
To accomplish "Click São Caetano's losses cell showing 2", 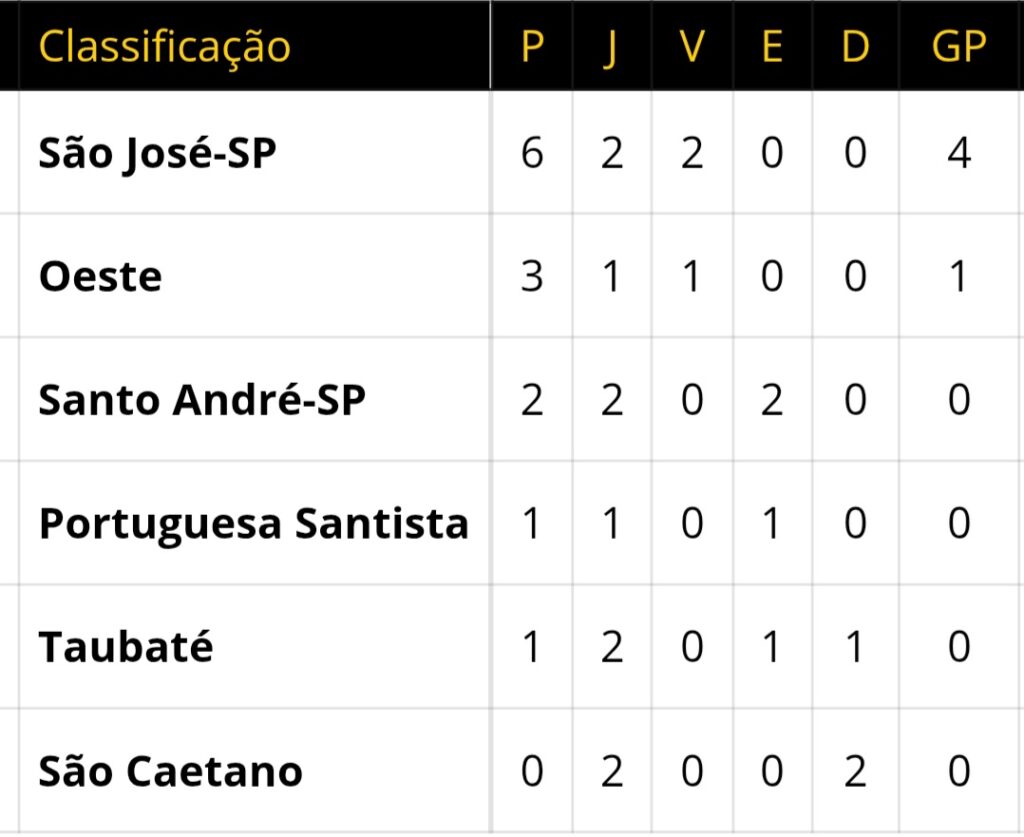I will pyautogui.click(x=854, y=771).
